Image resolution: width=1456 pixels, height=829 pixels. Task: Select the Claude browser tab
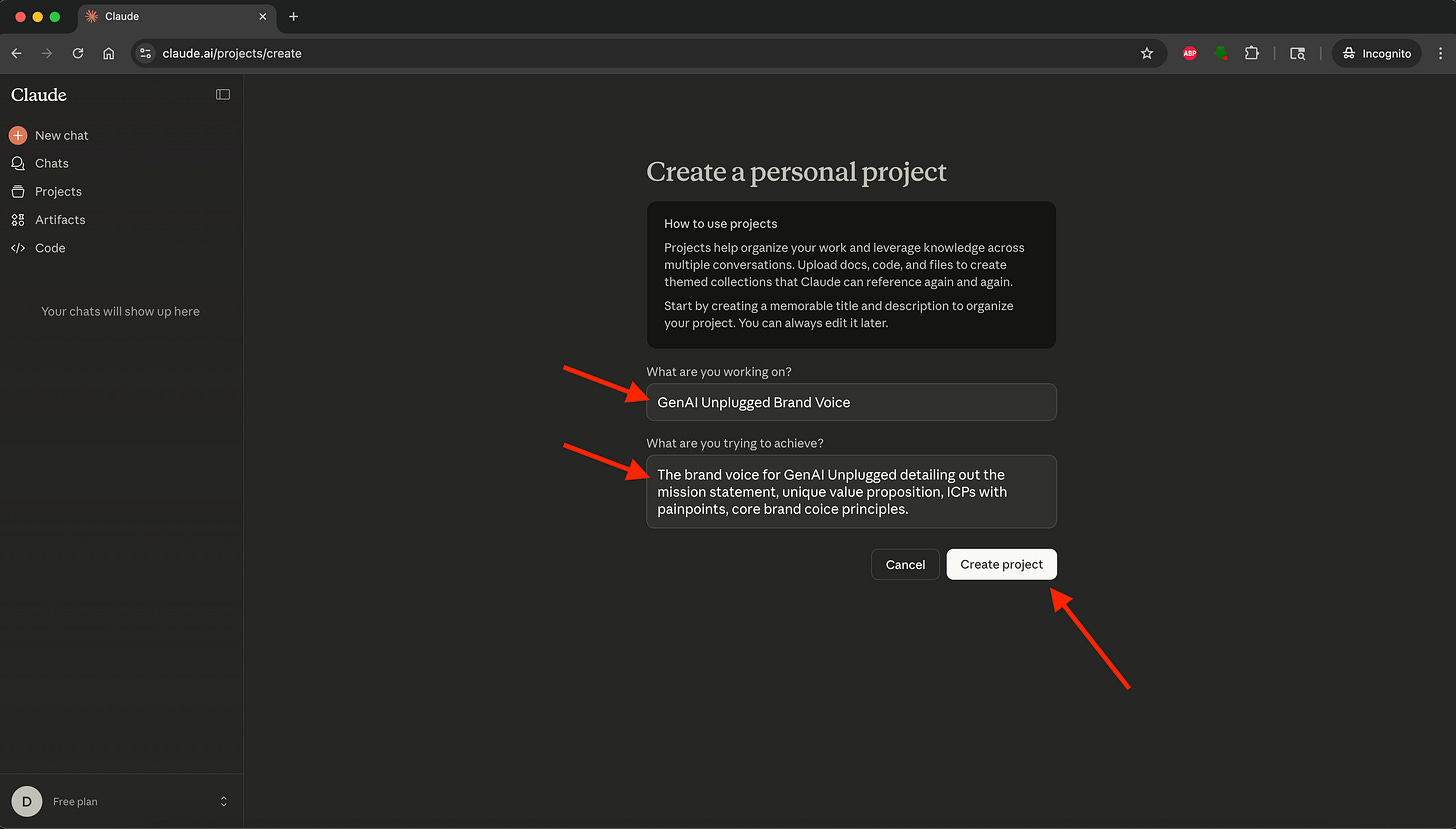[177, 17]
